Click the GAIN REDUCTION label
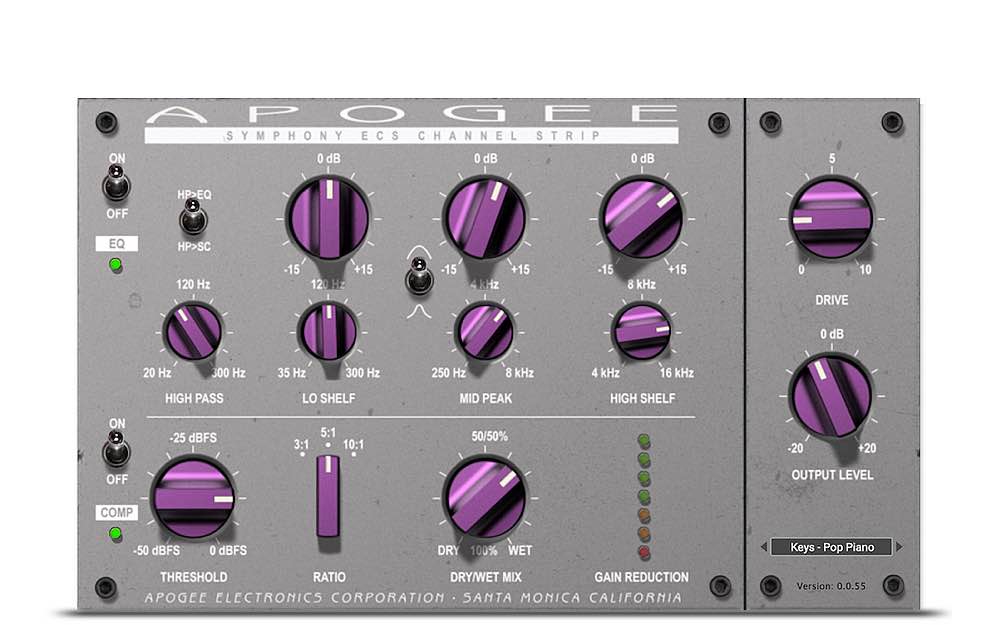The width and height of the screenshot is (1000, 625). click(x=642, y=577)
